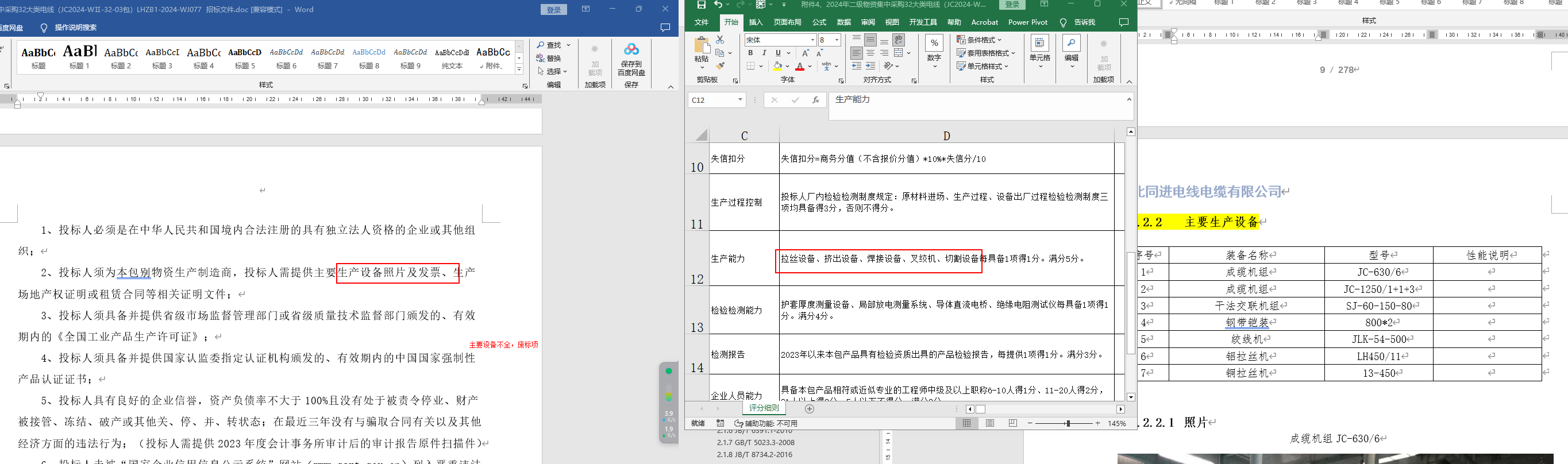
Task: Open Excel's Tell Me lightbulb search
Action: click(1063, 22)
